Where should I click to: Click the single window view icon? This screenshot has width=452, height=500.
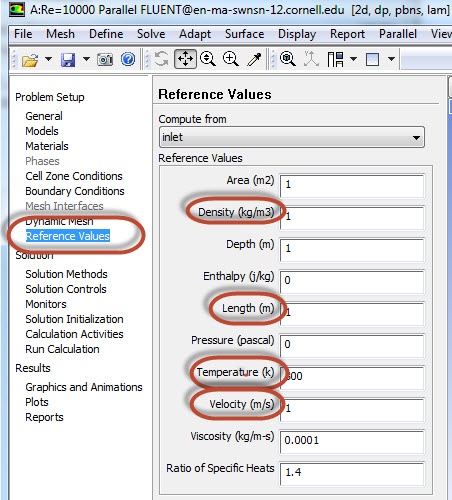point(372,60)
